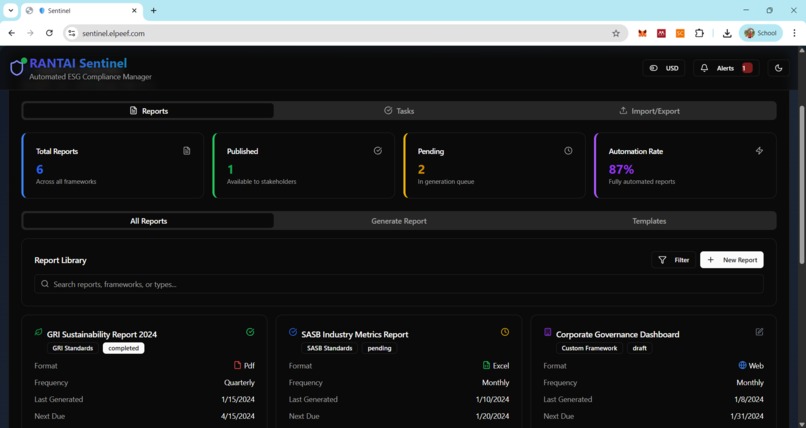
Task: Focus the search reports input field
Action: tap(399, 284)
